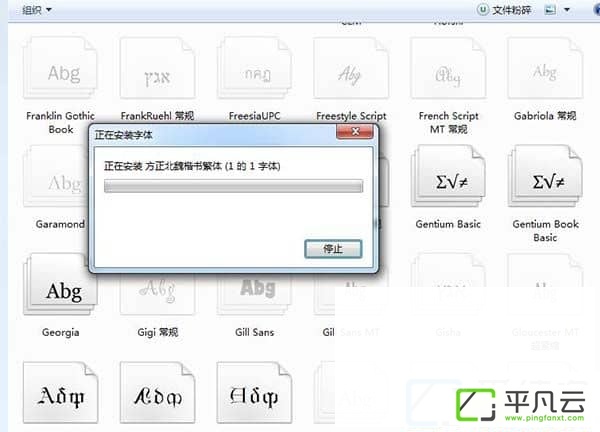Select the Garamond font icon
Image resolution: width=600 pixels, height=432 pixels.
coord(55,176)
